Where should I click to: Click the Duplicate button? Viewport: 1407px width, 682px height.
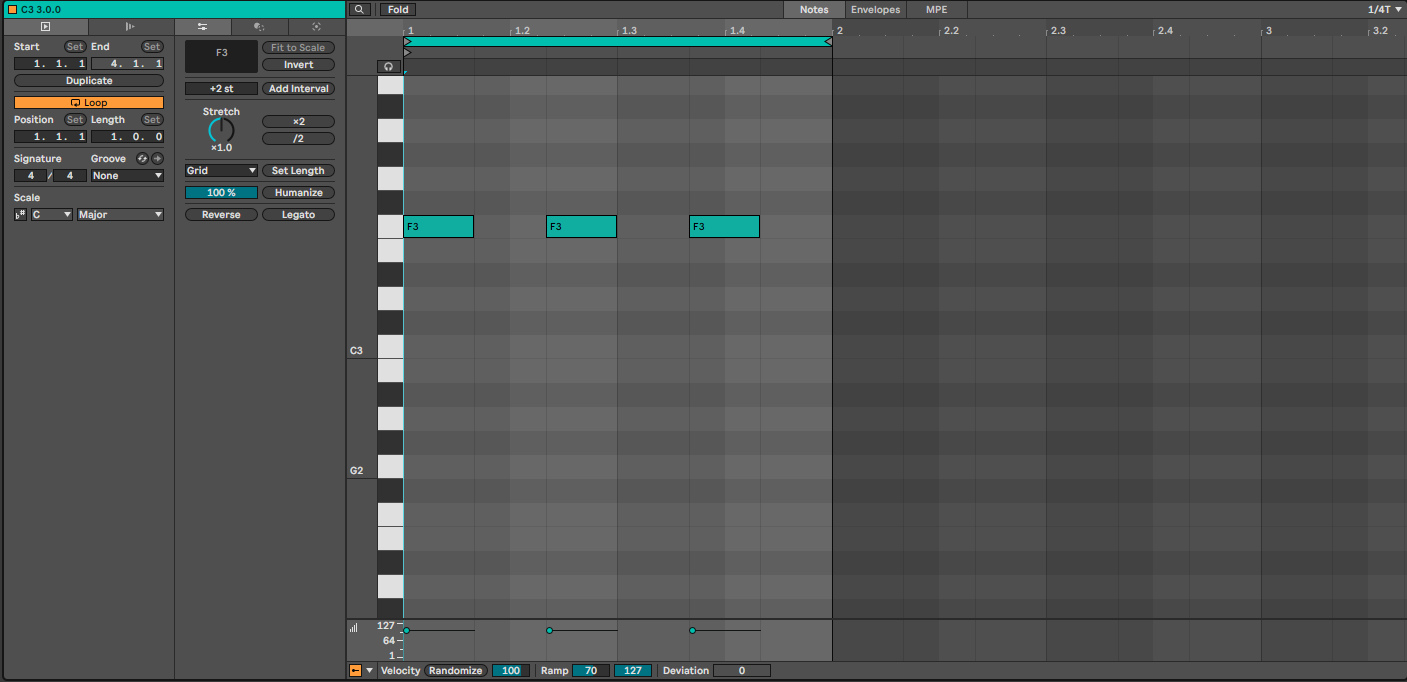(89, 81)
